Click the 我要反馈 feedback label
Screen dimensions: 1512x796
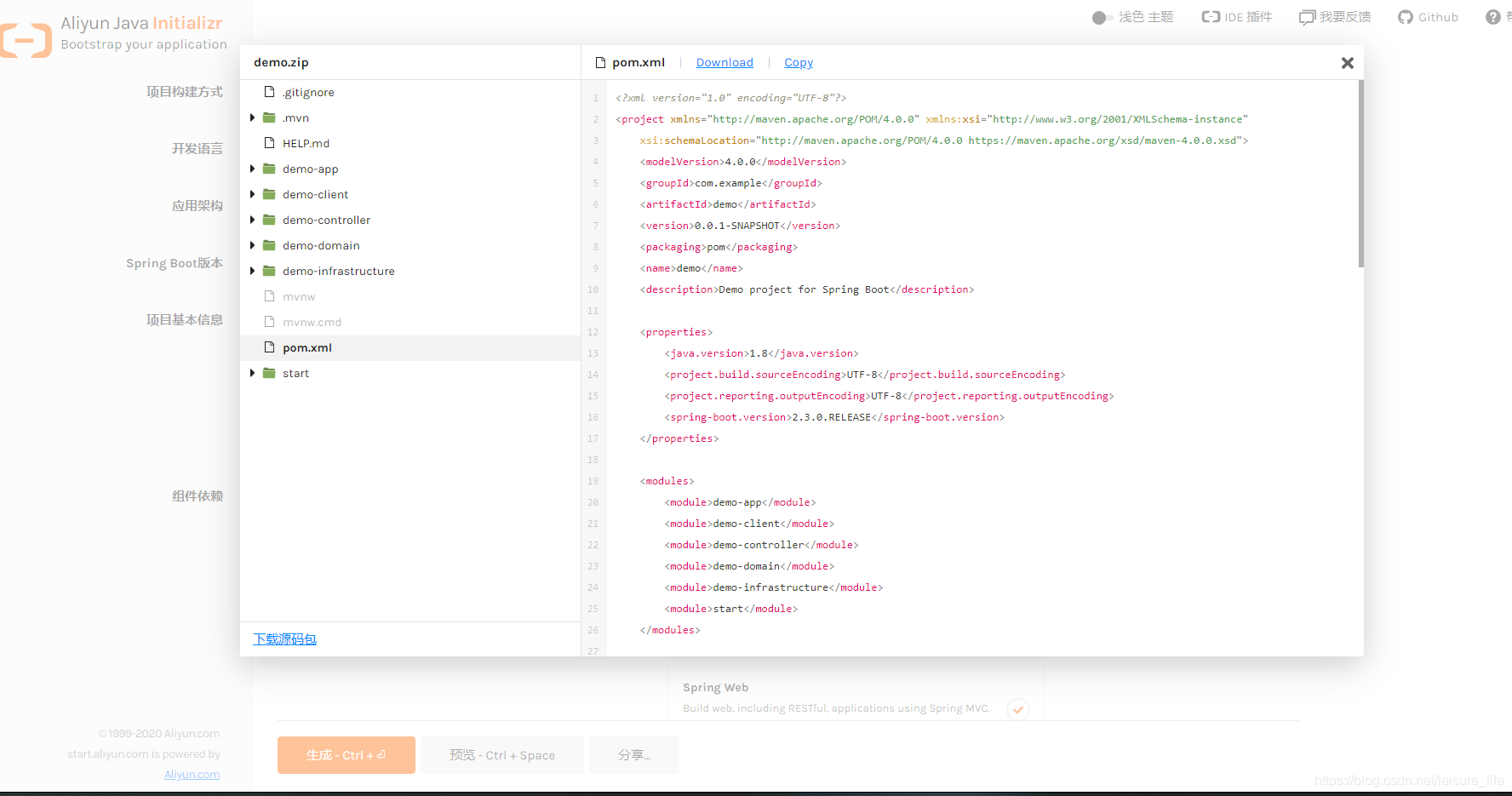point(1345,17)
